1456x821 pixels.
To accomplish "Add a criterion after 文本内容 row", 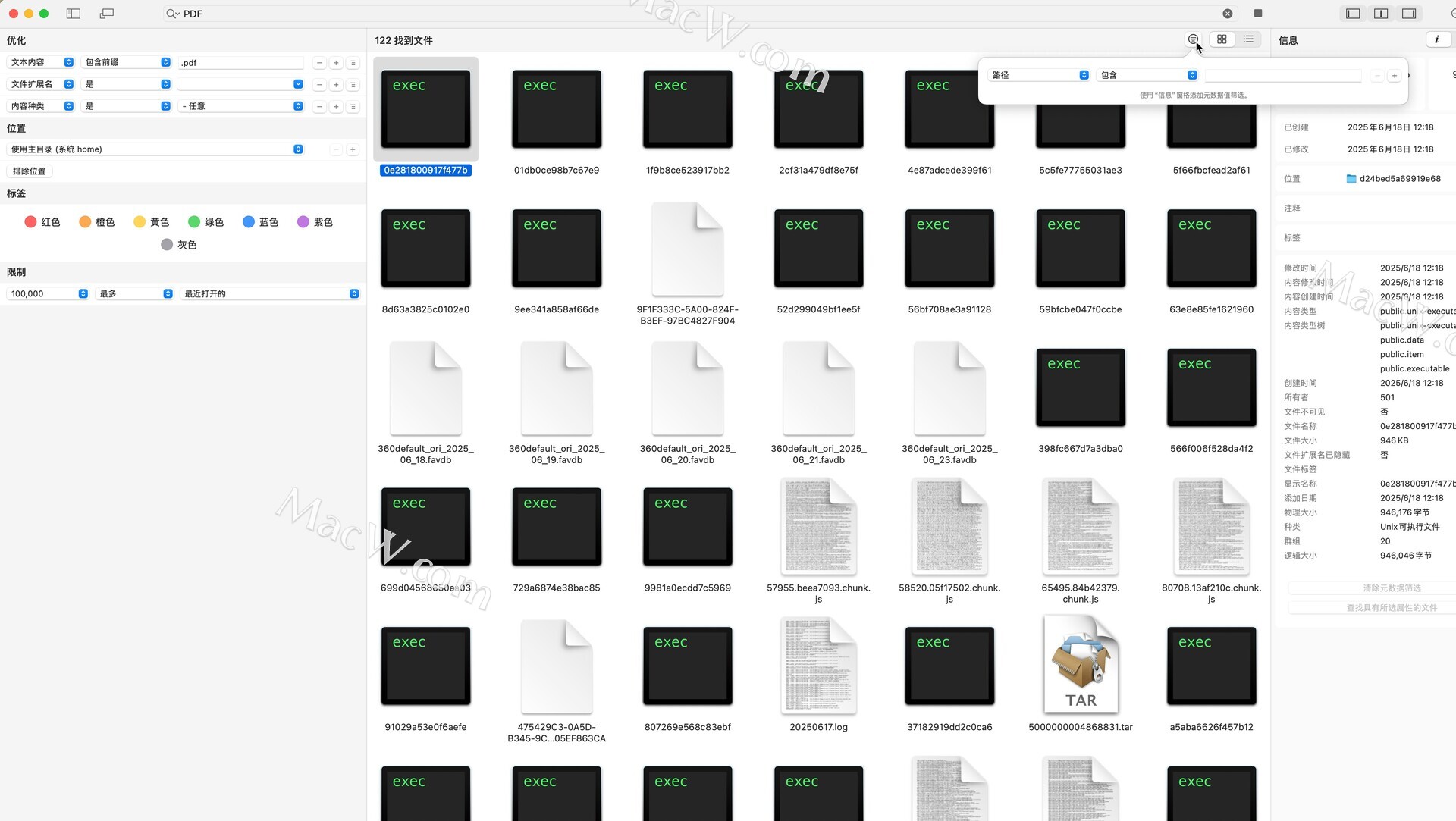I will tap(336, 63).
